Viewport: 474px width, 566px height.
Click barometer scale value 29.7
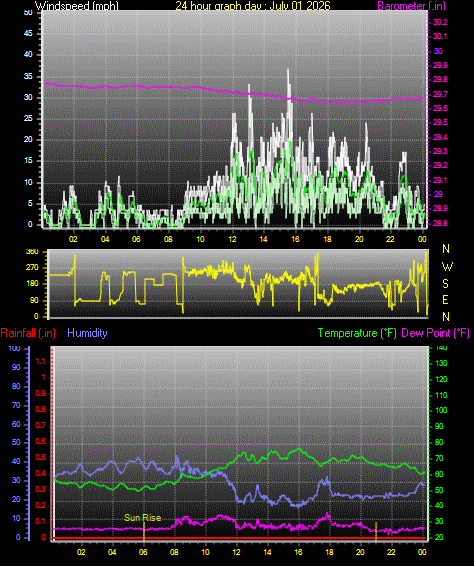(440, 94)
